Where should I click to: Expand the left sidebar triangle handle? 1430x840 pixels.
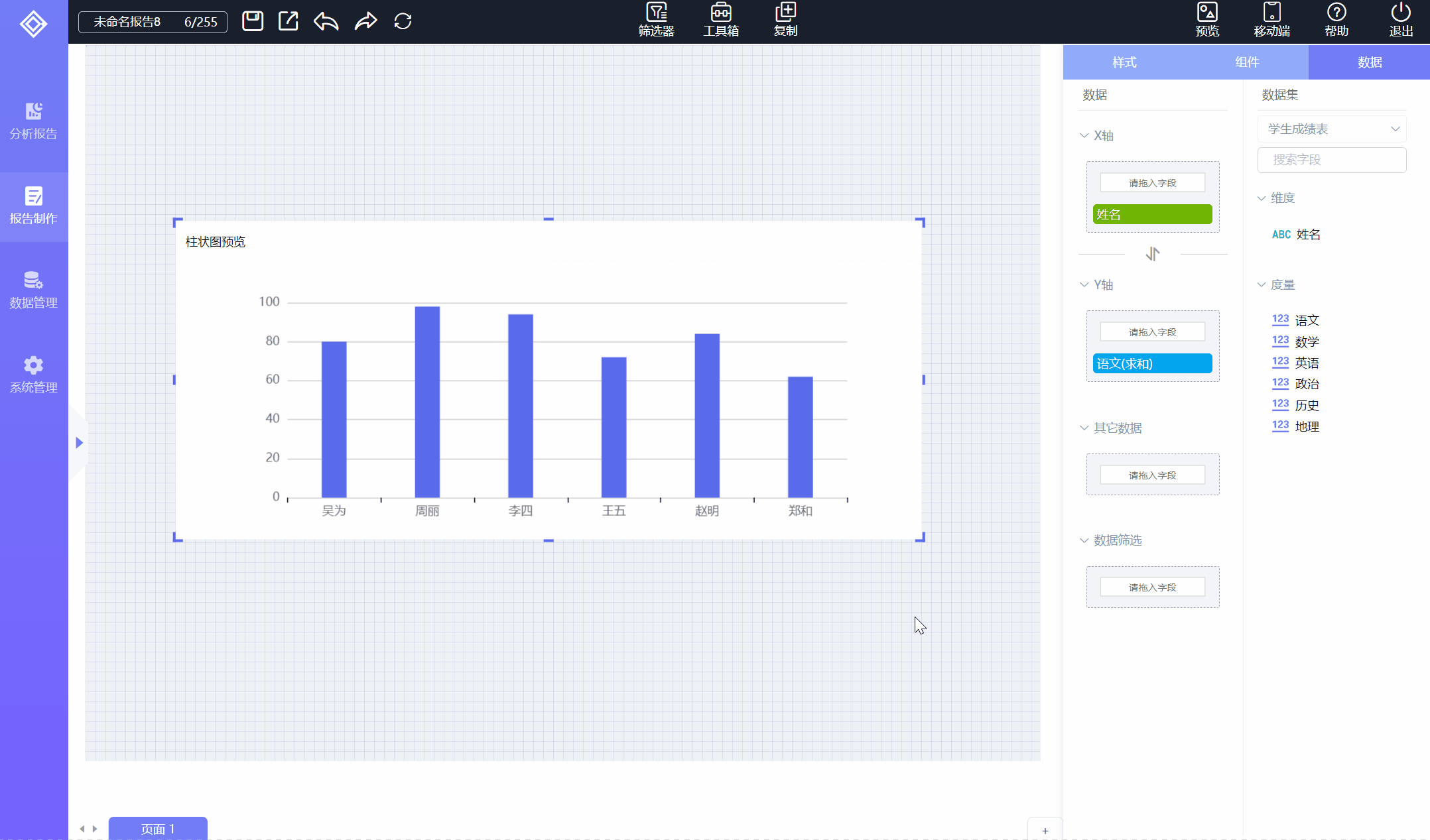click(x=79, y=442)
